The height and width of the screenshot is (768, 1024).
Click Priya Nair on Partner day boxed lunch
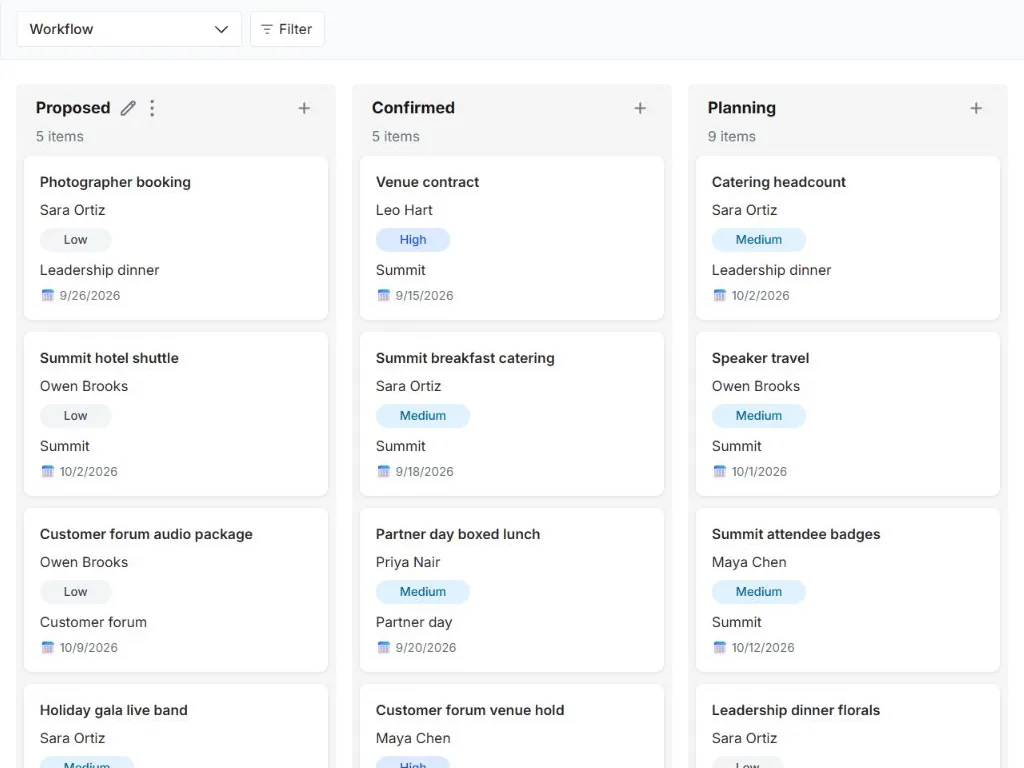(408, 562)
